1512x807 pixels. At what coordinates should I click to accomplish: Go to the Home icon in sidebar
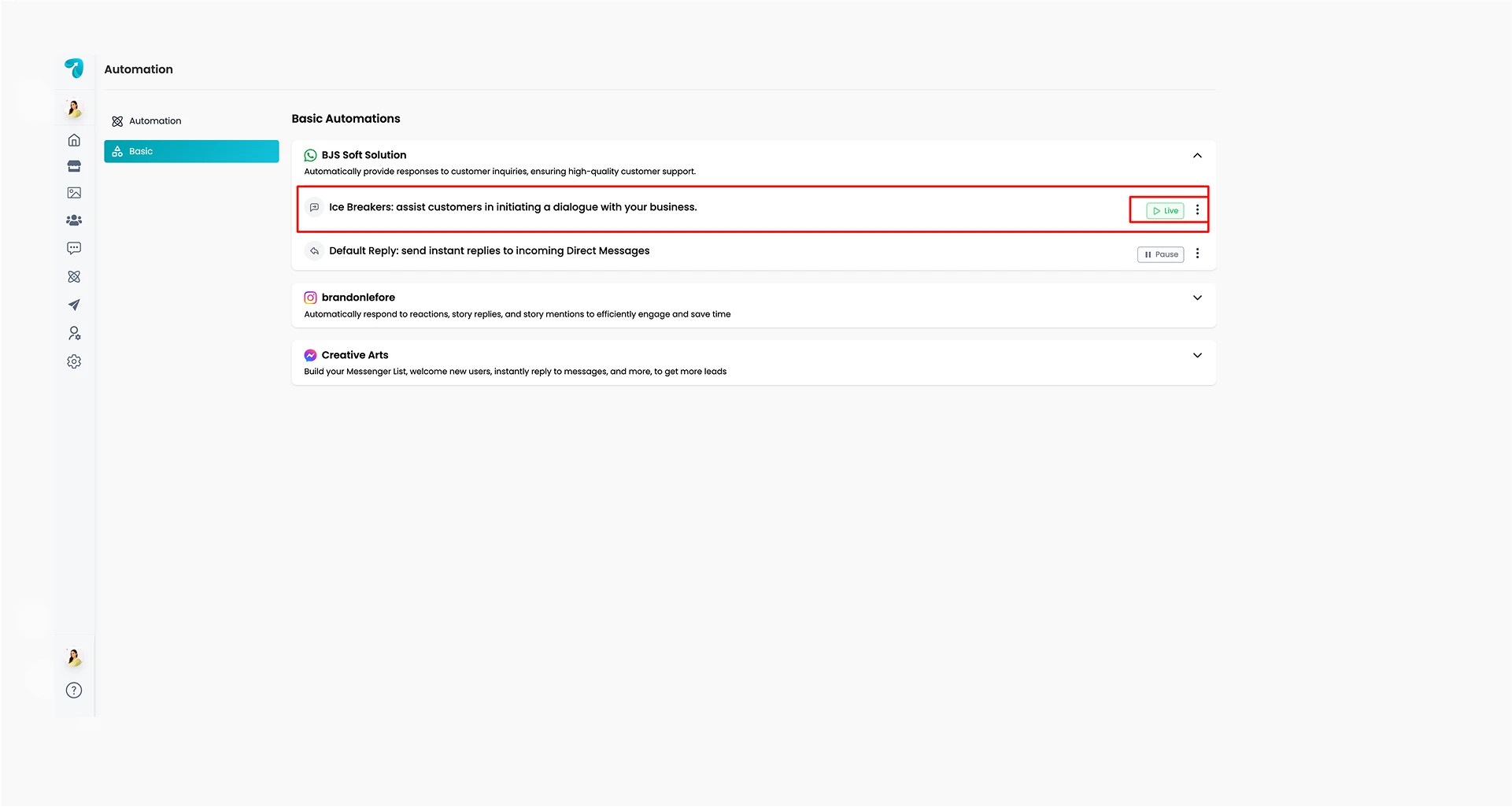[x=74, y=140]
